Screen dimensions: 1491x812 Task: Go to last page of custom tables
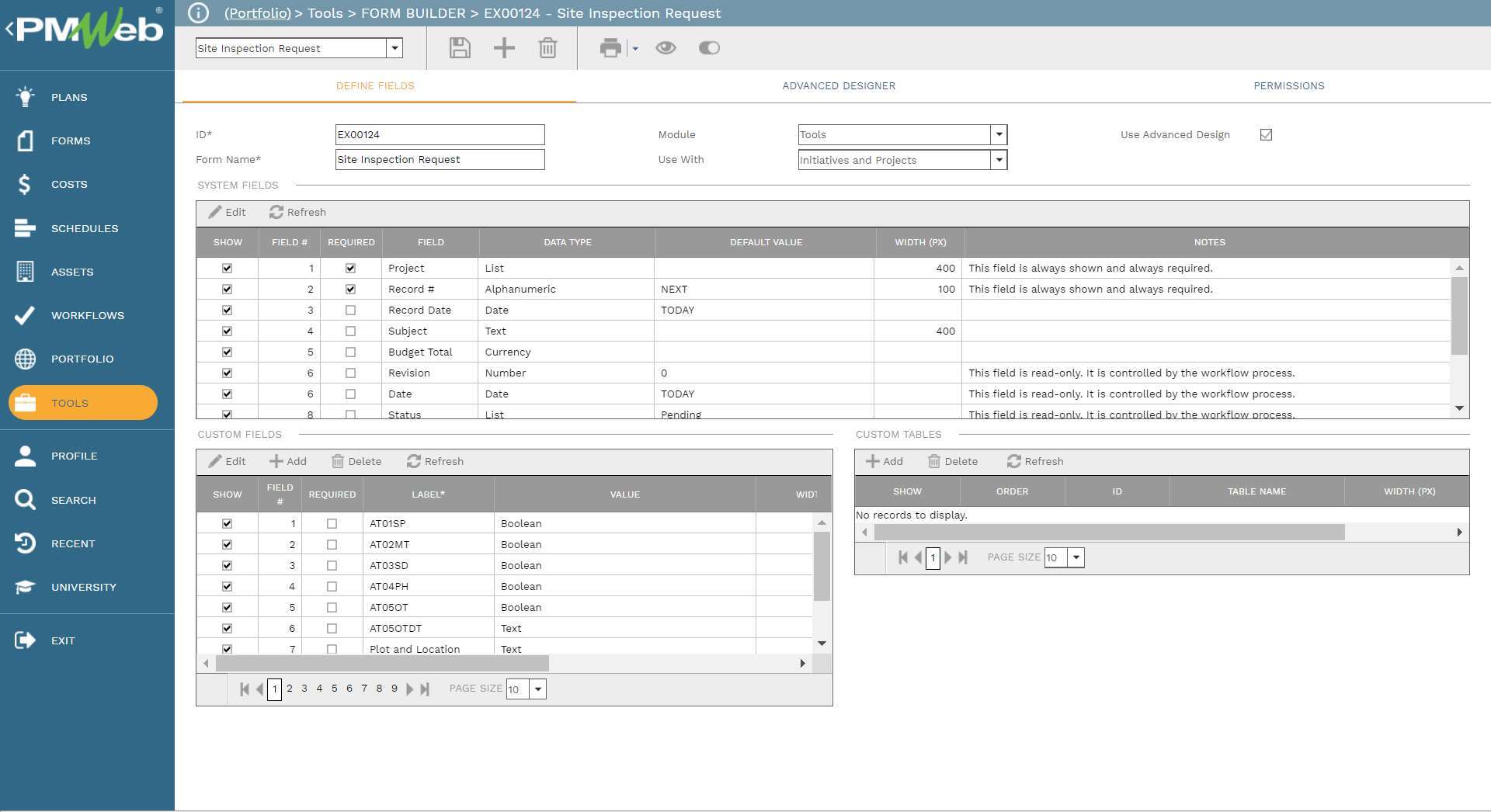pos(963,557)
